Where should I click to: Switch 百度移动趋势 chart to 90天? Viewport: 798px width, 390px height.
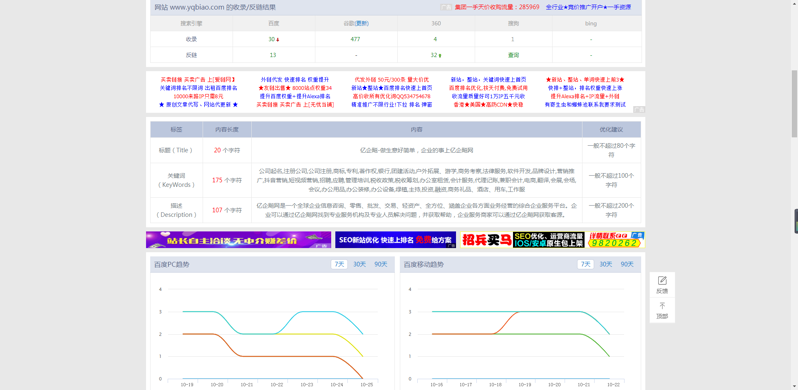pos(627,264)
